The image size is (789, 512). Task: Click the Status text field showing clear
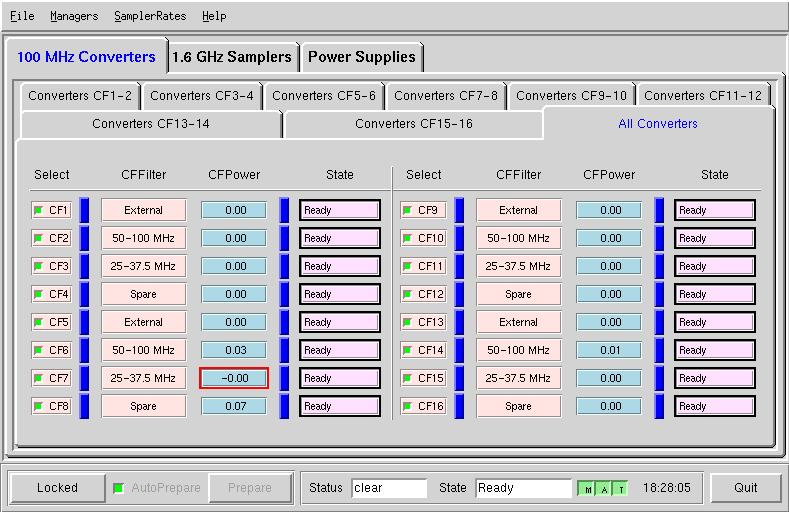coord(389,488)
